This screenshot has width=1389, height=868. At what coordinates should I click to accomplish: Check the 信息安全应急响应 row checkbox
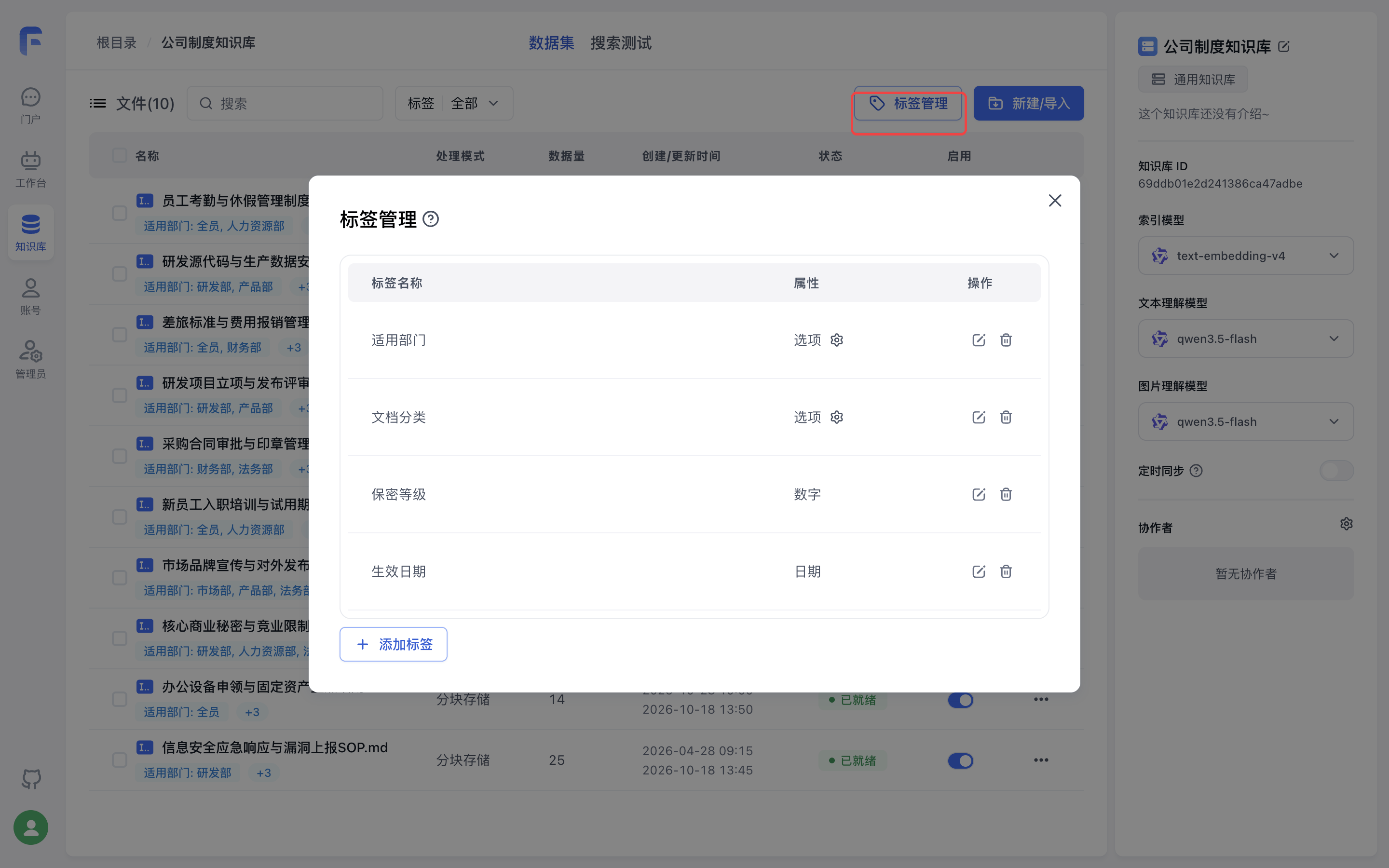120,760
